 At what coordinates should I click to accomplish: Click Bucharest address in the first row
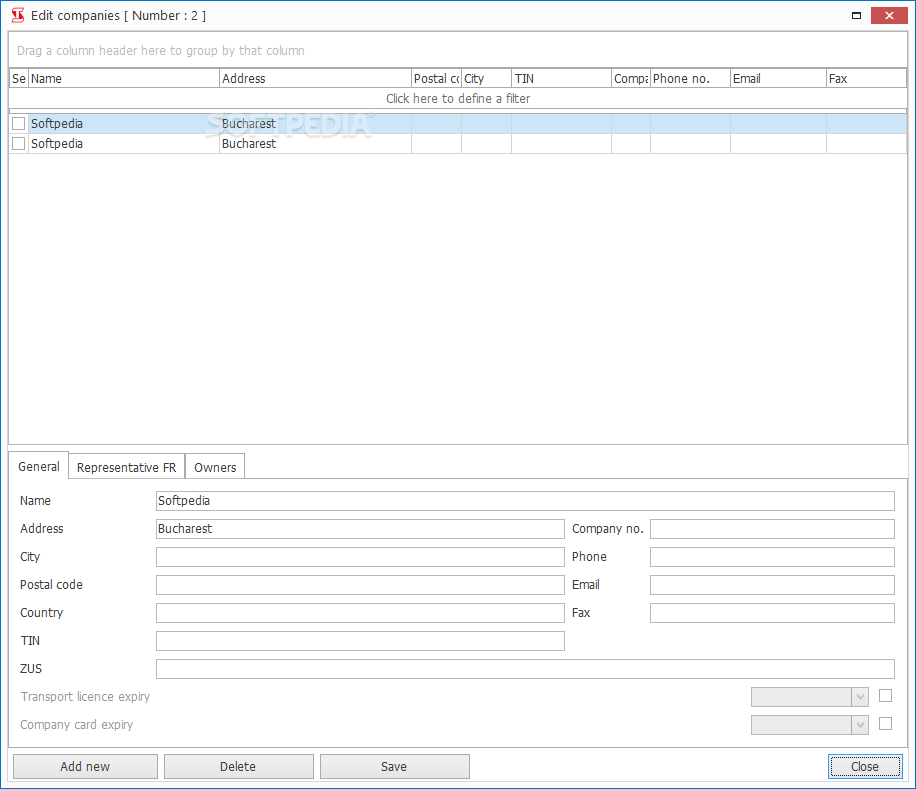(315, 123)
